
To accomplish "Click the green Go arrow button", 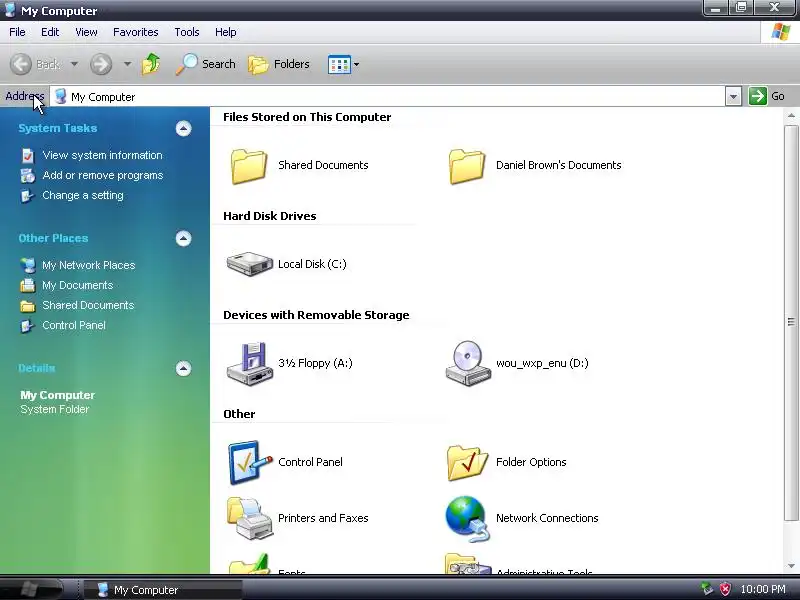I will pos(758,96).
